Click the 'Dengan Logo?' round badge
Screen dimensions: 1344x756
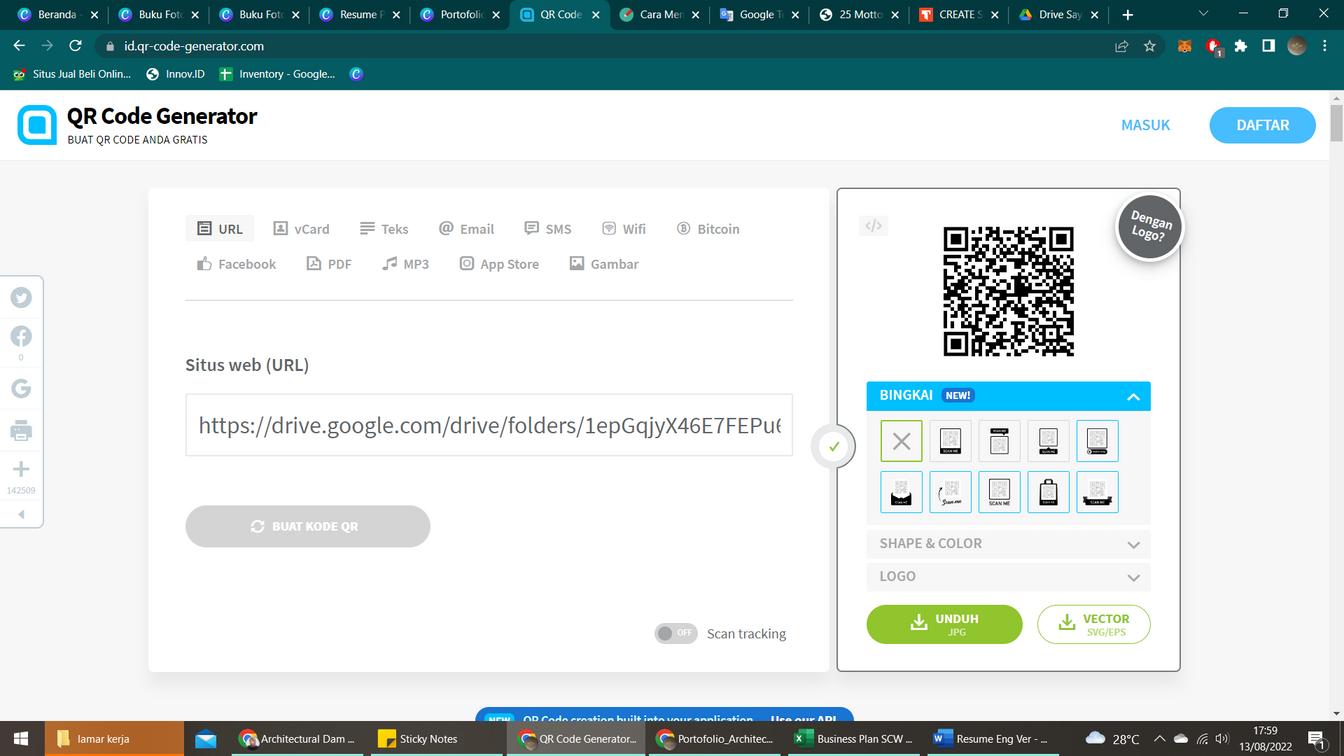pos(1150,227)
